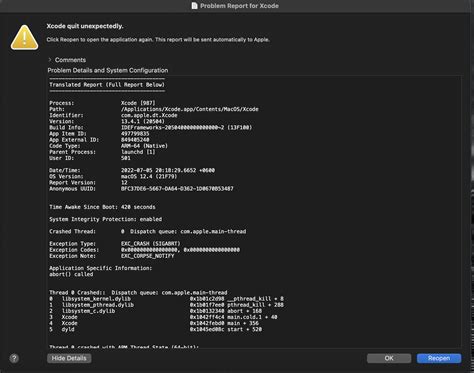Select the App Item ID 497799835 line
This screenshot has width=474, height=373.
pyautogui.click(x=99, y=134)
